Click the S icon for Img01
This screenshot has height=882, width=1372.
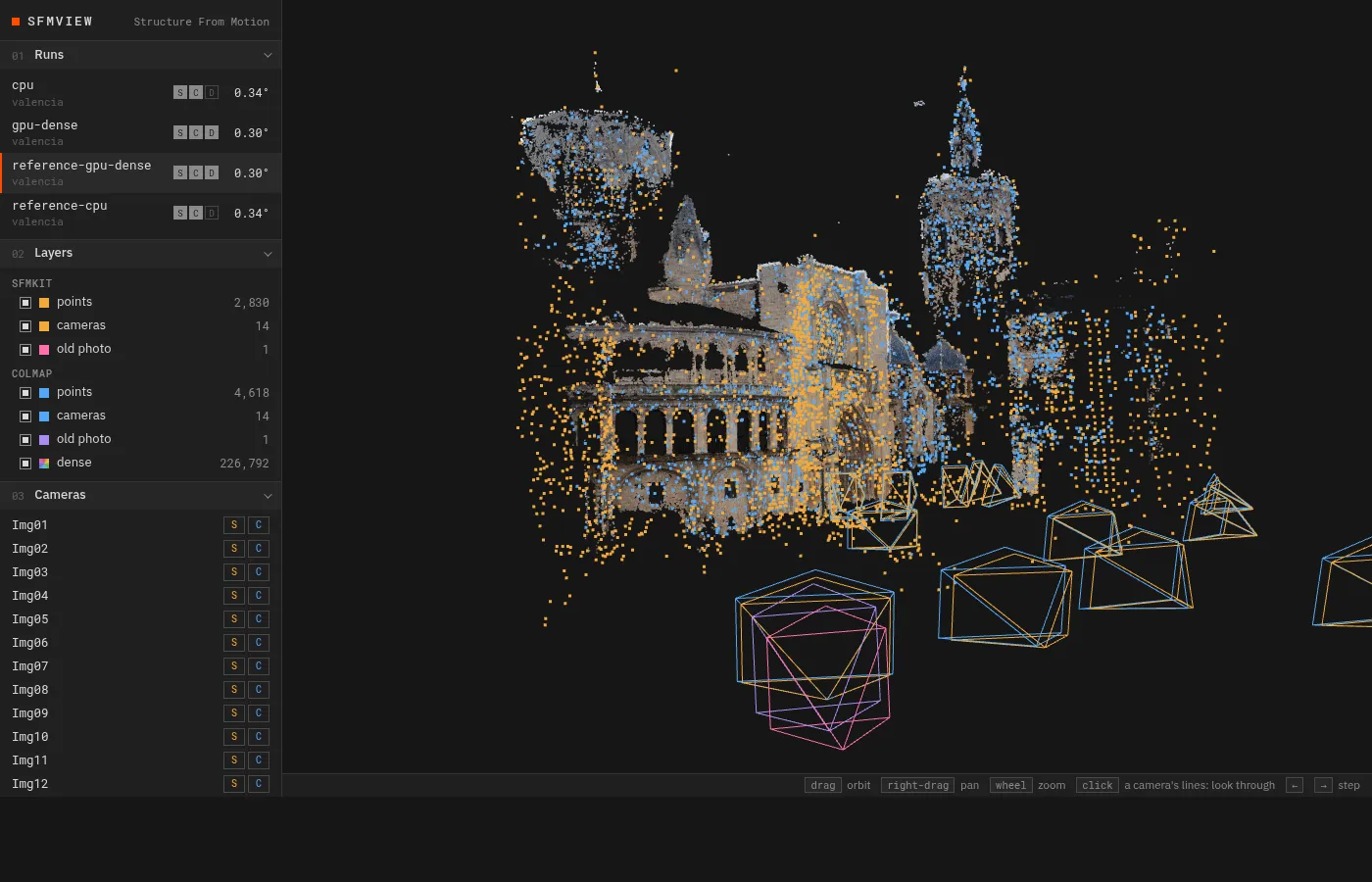tap(234, 525)
